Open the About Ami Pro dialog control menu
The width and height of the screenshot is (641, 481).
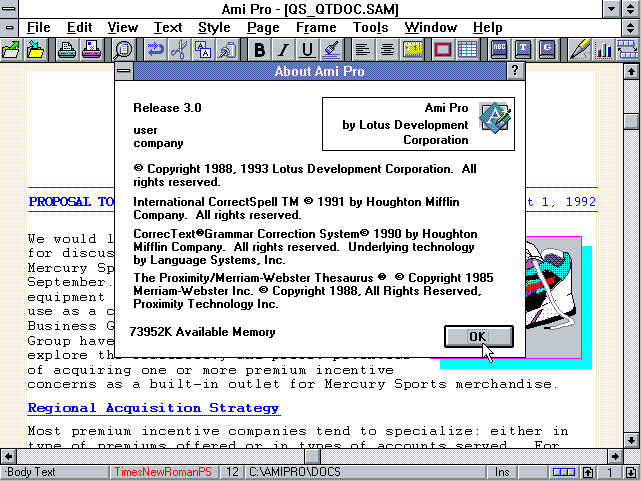(x=123, y=71)
